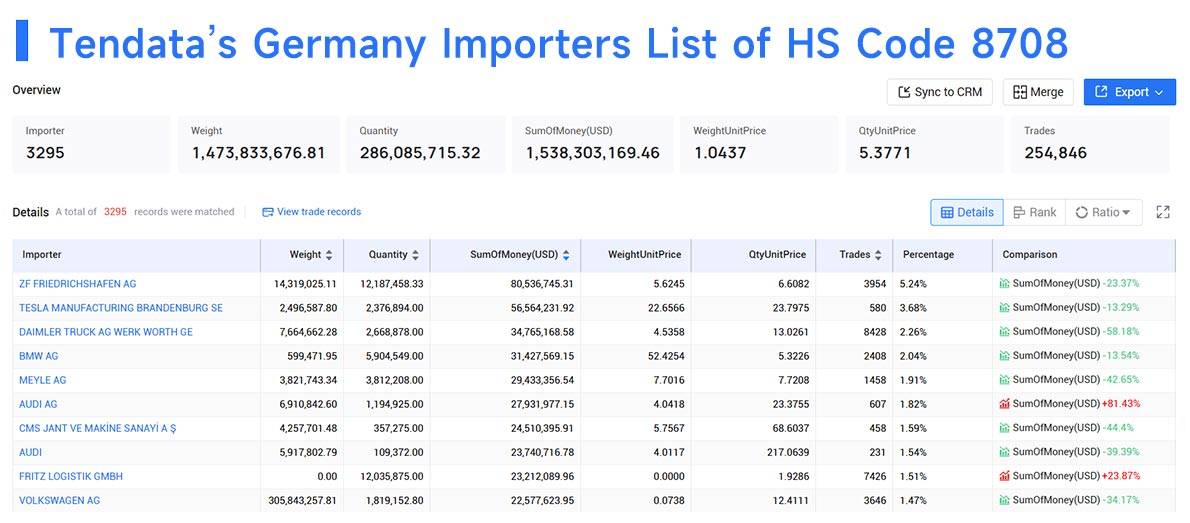Click the Sync to CRM button
The image size is (1190, 523).
pos(940,92)
